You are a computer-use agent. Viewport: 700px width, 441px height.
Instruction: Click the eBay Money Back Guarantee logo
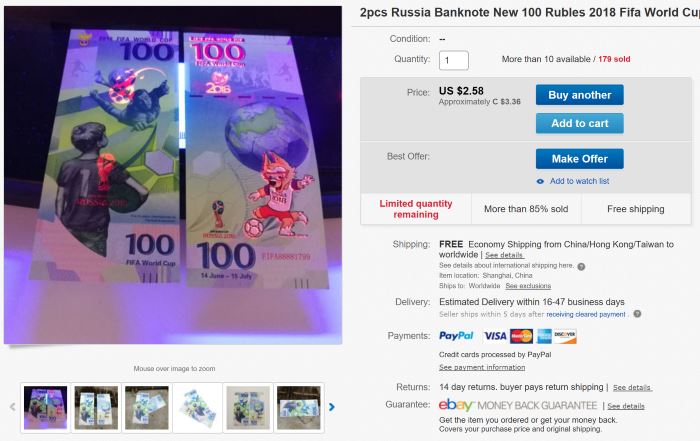coord(518,405)
